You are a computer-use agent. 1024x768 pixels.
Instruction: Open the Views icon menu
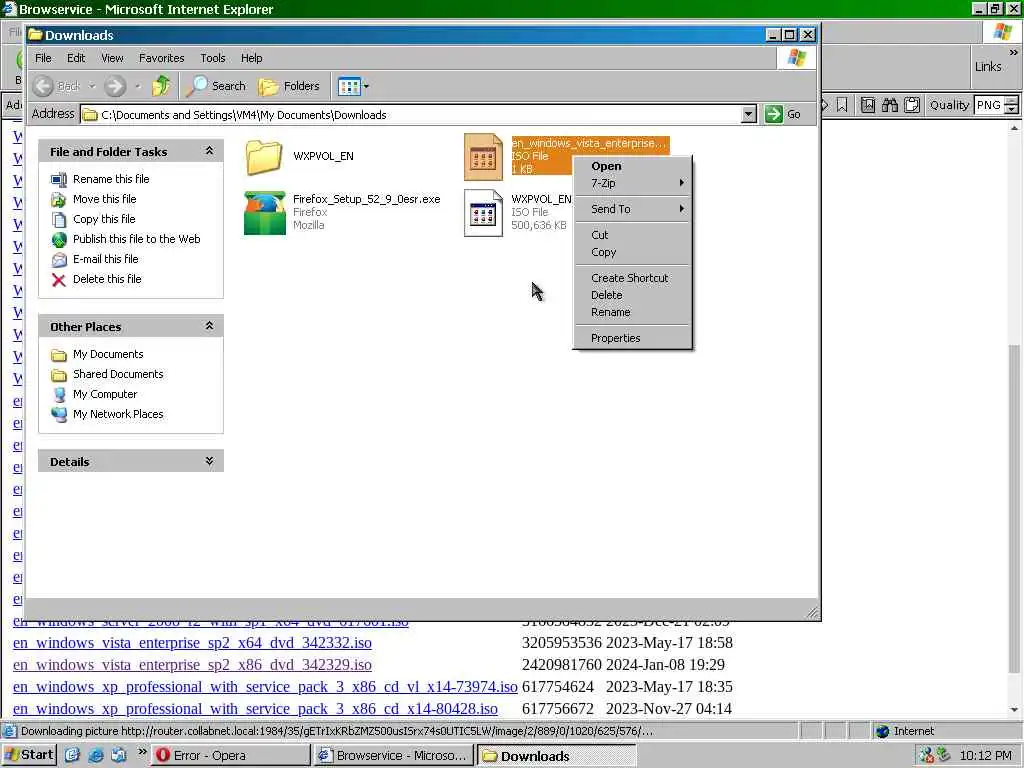click(353, 86)
